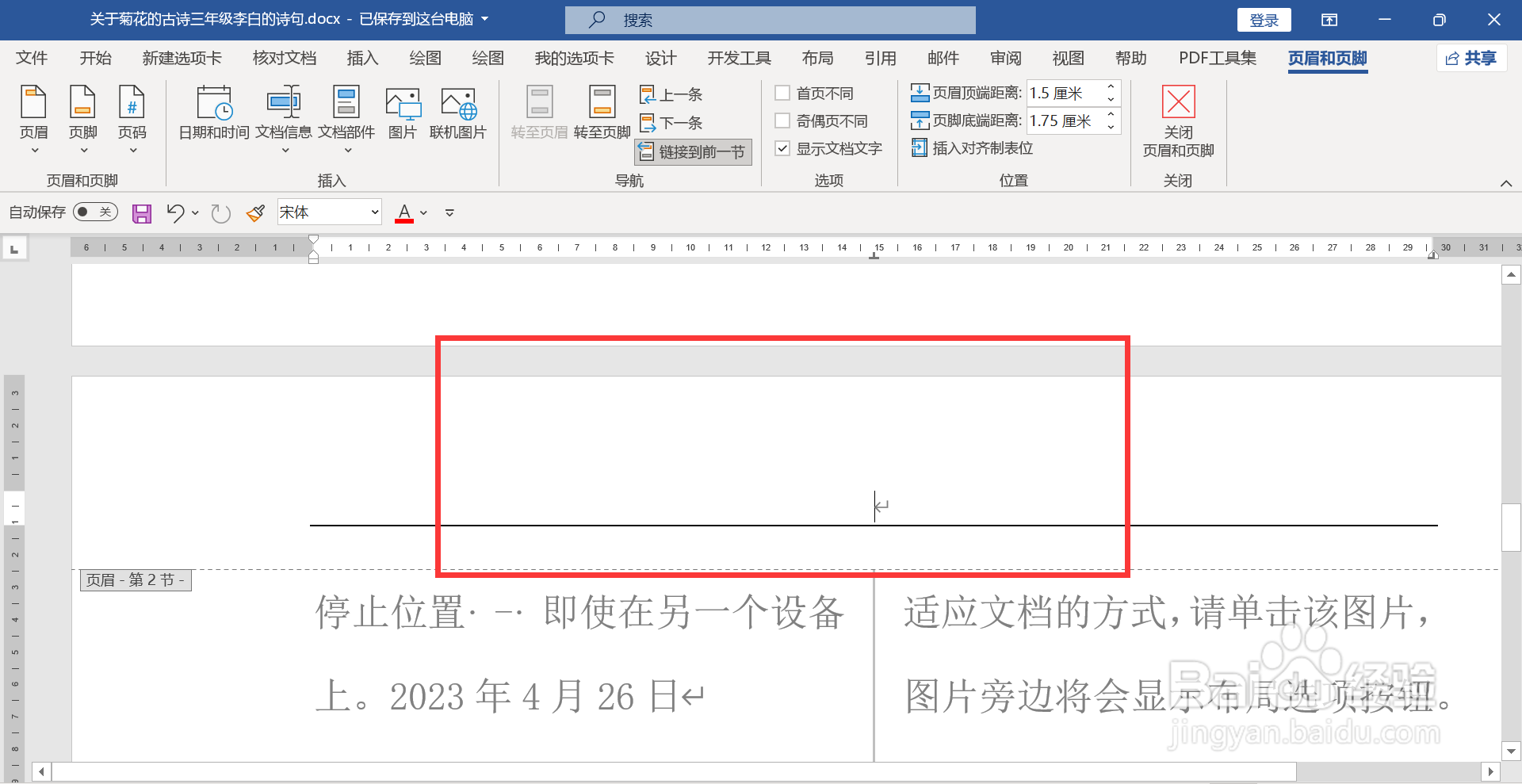Open the document title save-location dropdown
The height and width of the screenshot is (784, 1522).
[x=485, y=19]
